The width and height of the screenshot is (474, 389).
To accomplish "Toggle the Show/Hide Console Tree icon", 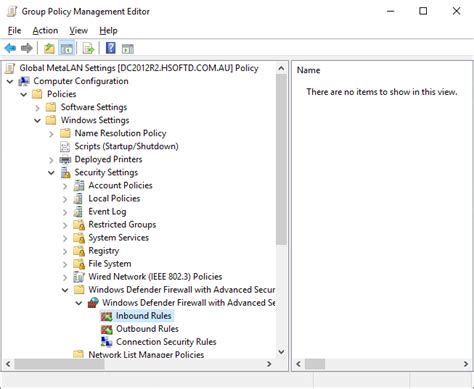I will pos(66,49).
